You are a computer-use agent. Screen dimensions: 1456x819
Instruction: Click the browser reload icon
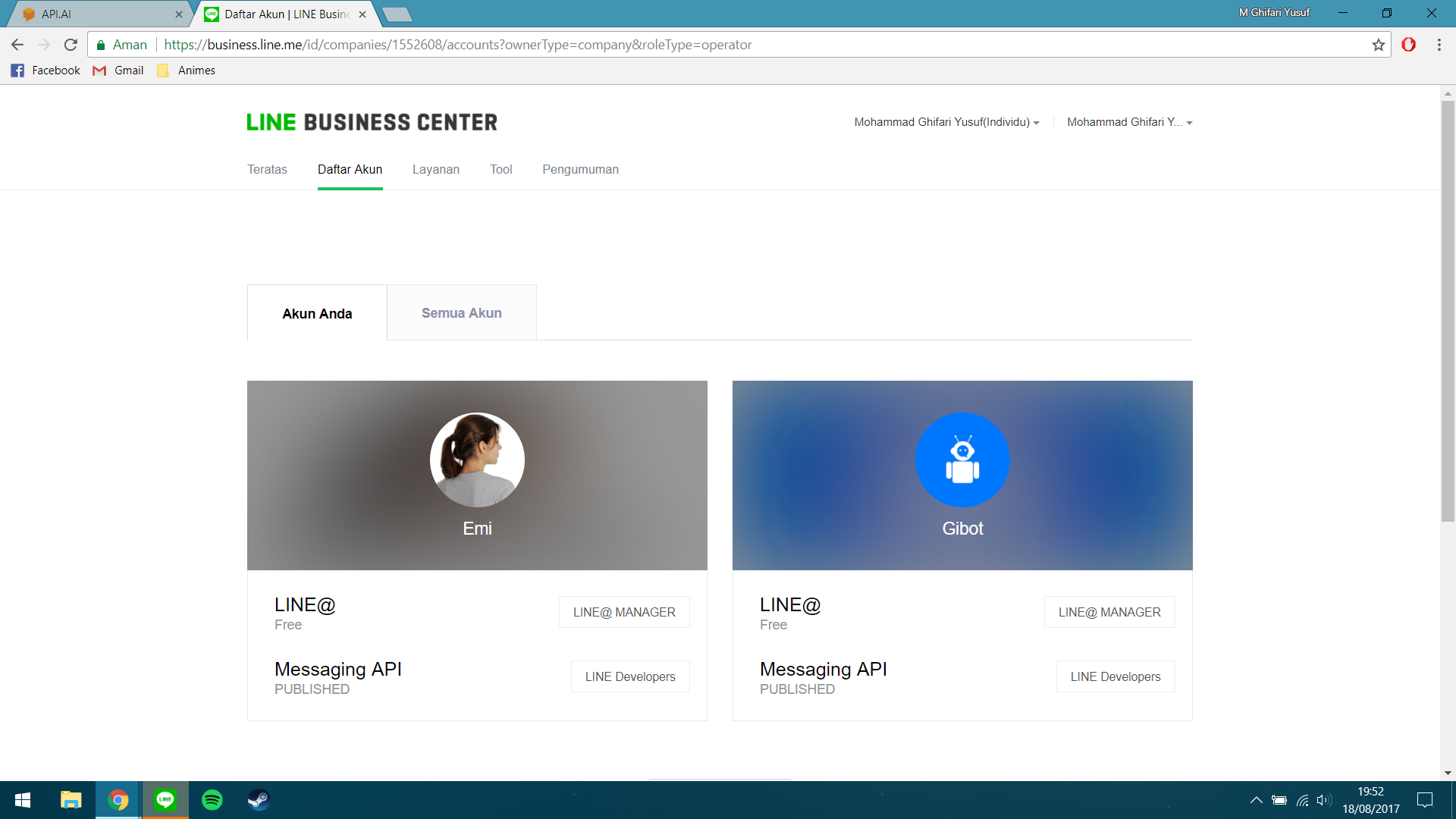click(71, 45)
